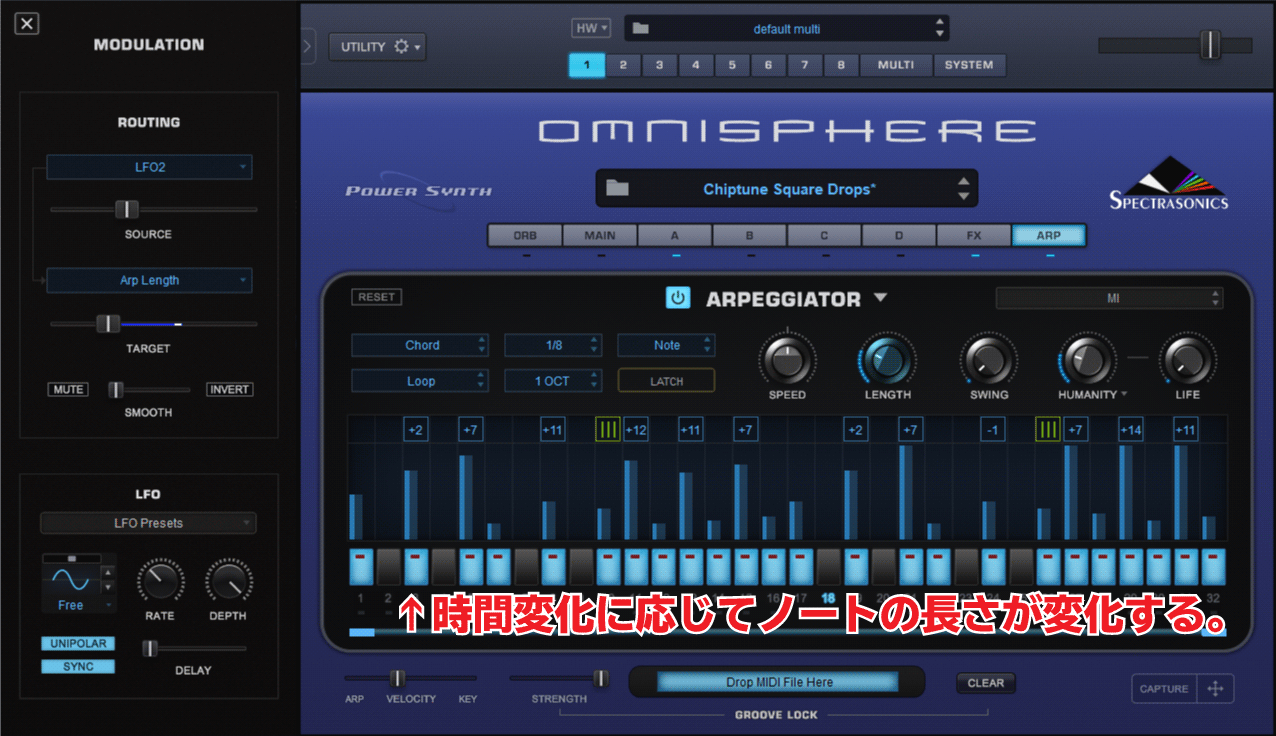This screenshot has width=1276, height=736.
Task: Toggle arpeggiator step 18 button
Action: pos(828,566)
